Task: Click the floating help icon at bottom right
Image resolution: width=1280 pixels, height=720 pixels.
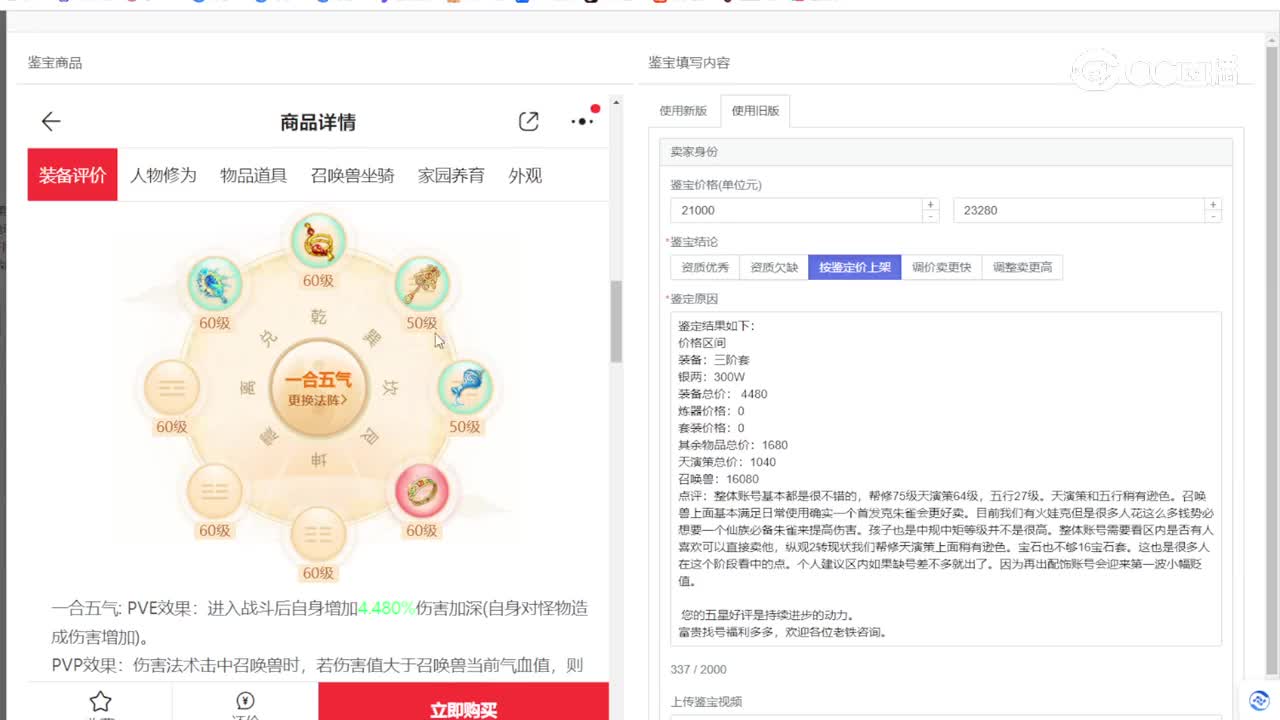Action: click(1259, 699)
